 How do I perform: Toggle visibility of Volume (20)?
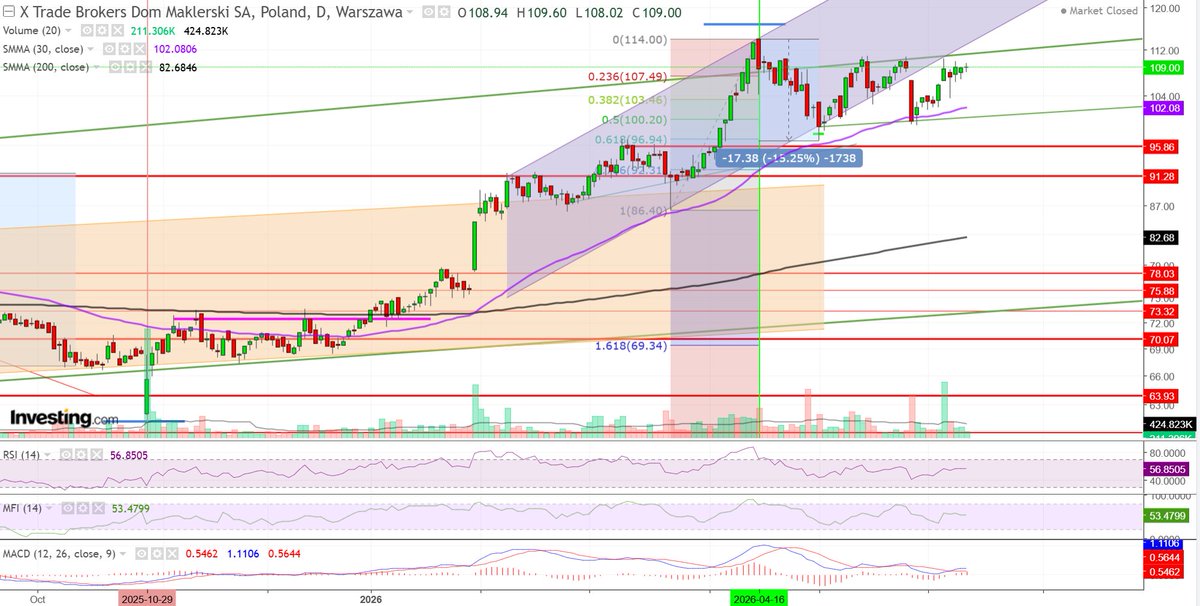(x=88, y=30)
